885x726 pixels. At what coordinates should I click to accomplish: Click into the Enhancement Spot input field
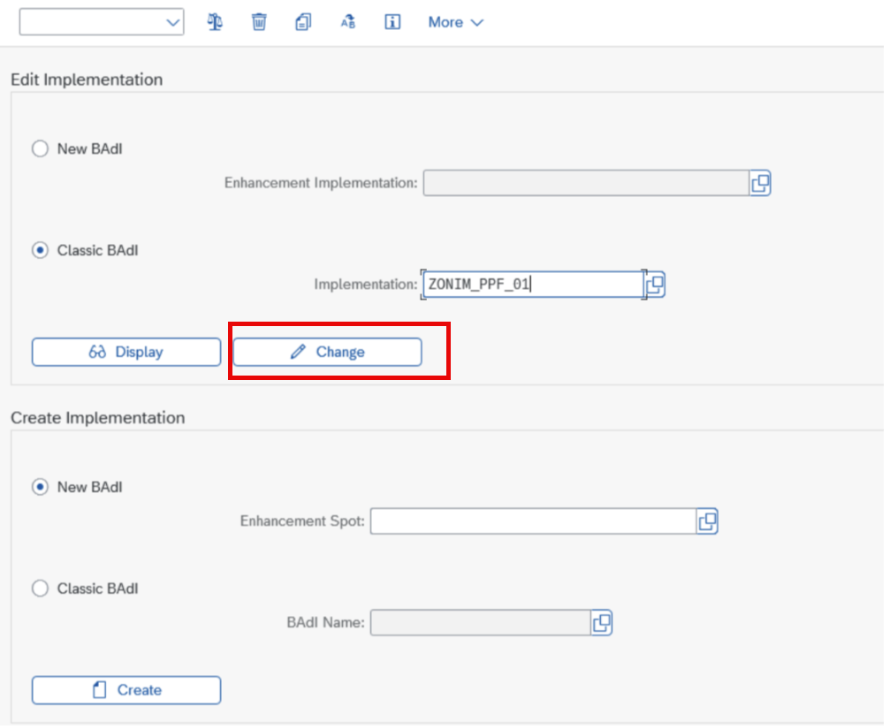(x=532, y=521)
